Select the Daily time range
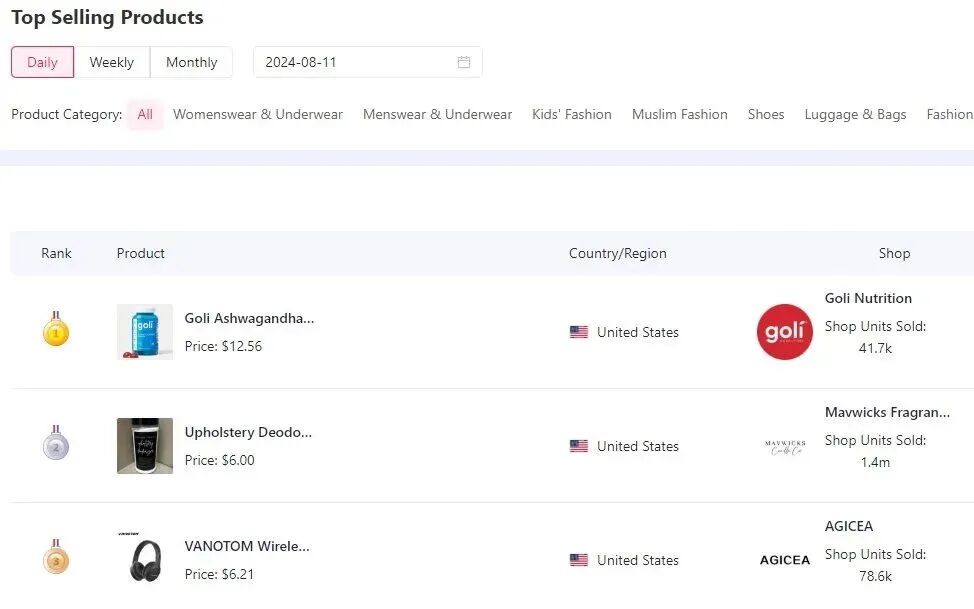974x609 pixels. click(x=42, y=62)
